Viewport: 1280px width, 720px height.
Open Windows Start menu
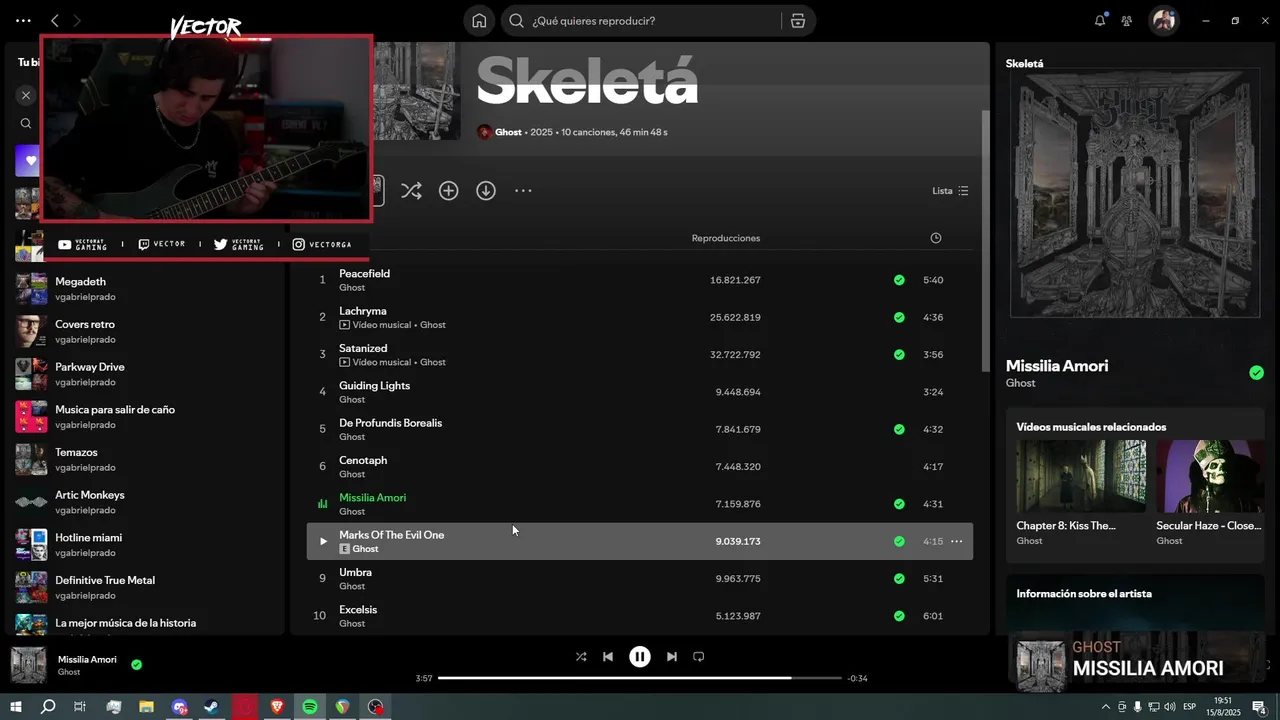[x=16, y=707]
